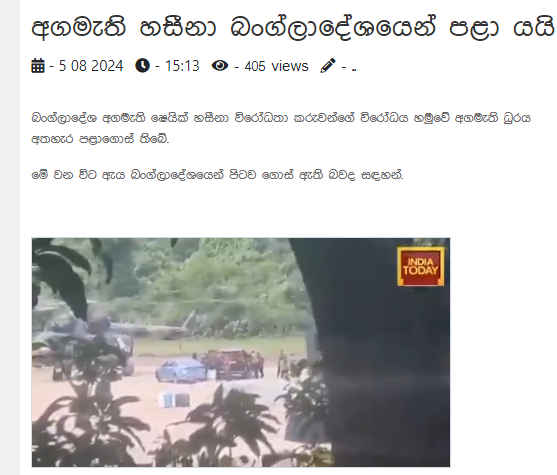Click the blue car in the photo
Viewport: 557px width, 475px height.
pos(181,370)
